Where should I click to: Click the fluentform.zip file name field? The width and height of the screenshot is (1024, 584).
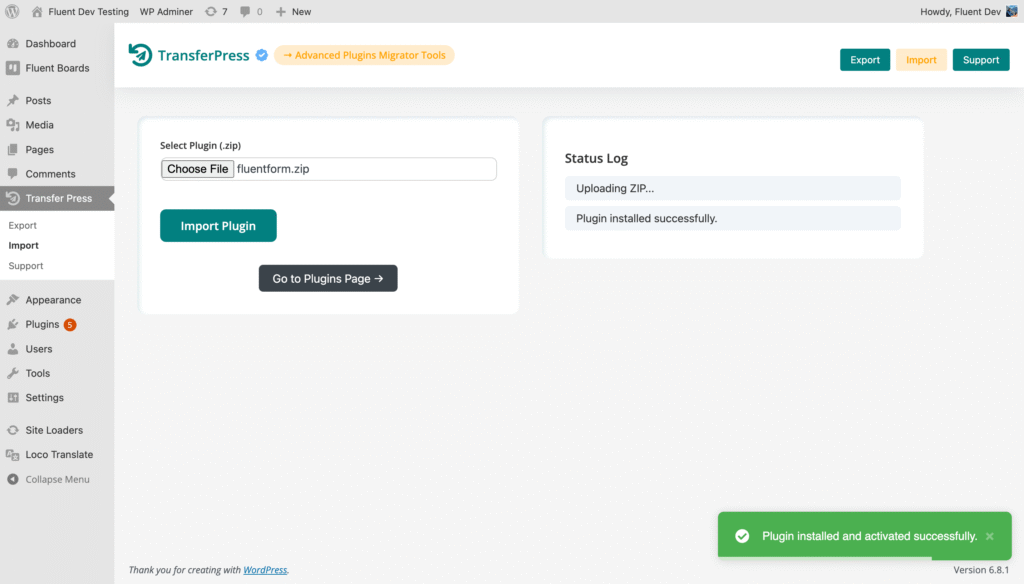(x=328, y=169)
